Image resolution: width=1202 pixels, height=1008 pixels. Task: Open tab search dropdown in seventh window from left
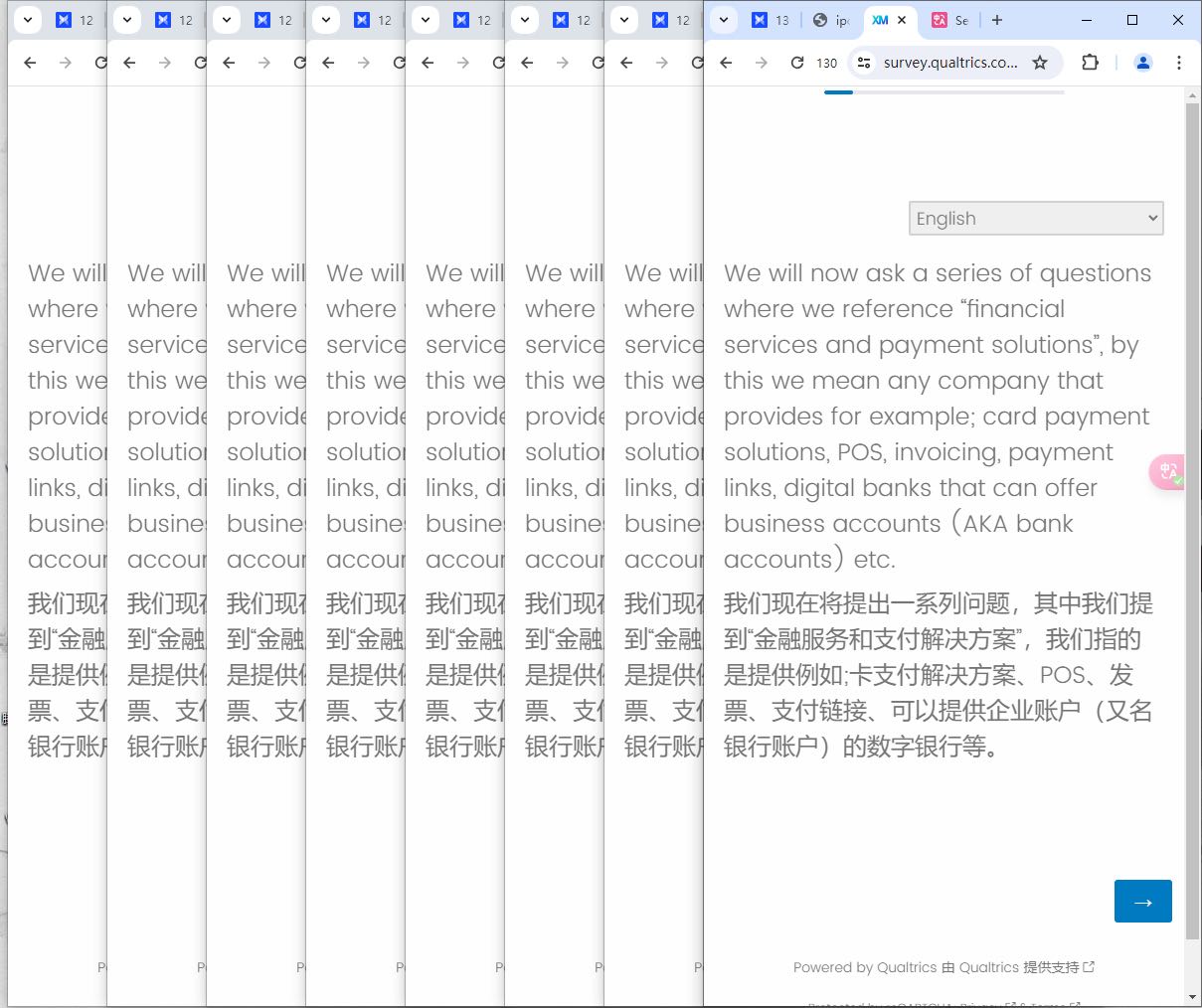click(624, 20)
